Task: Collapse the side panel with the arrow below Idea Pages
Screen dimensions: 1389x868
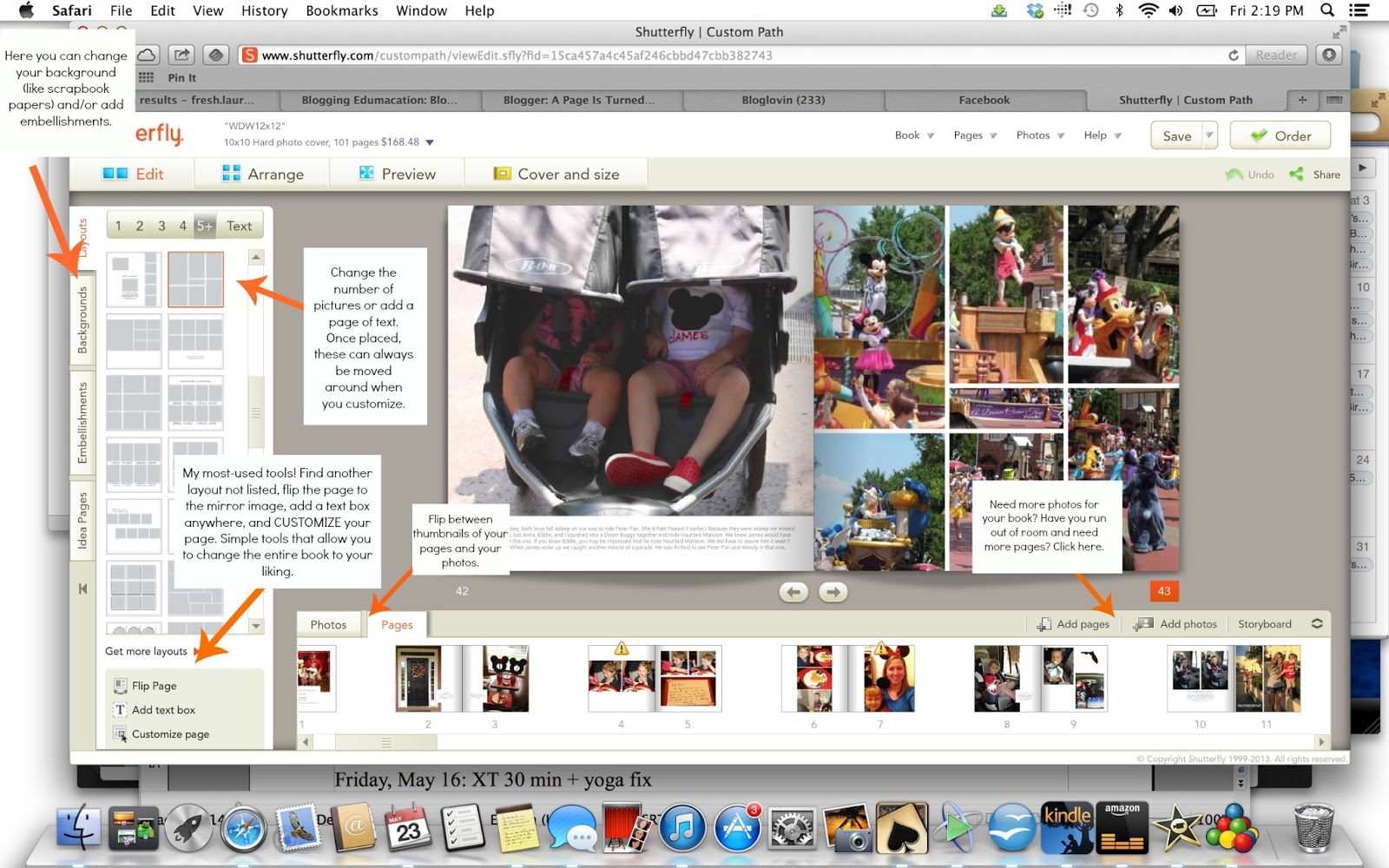Action: coord(83,589)
